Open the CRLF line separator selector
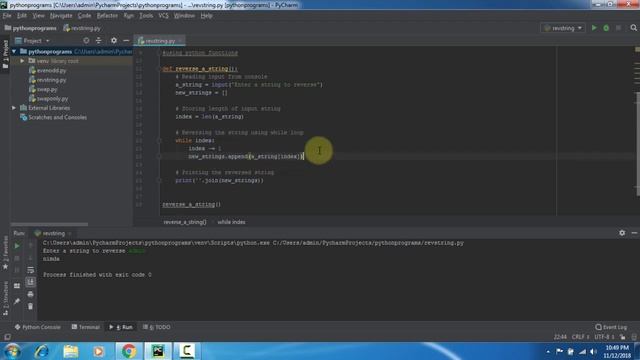Image resolution: width=640 pixels, height=360 pixels. click(x=580, y=337)
